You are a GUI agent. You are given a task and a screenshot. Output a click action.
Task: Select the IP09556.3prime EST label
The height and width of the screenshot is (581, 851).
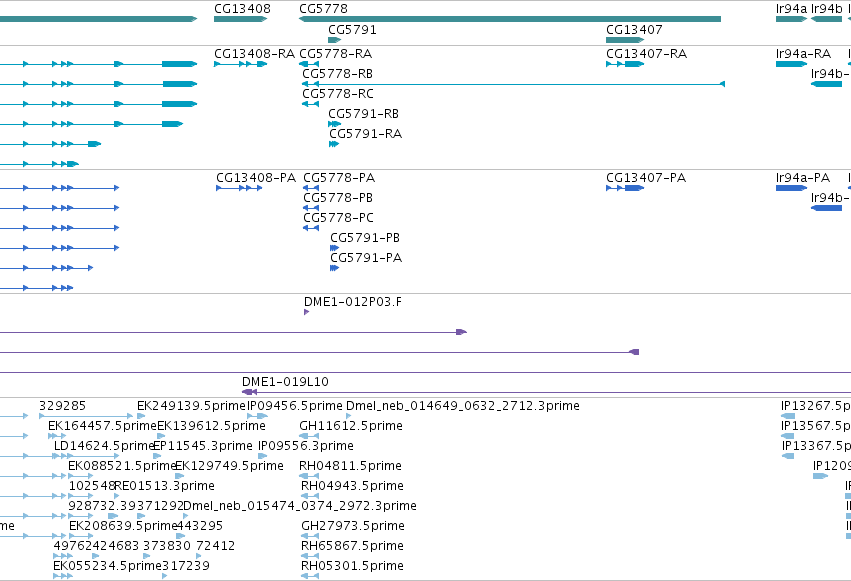pos(306,446)
